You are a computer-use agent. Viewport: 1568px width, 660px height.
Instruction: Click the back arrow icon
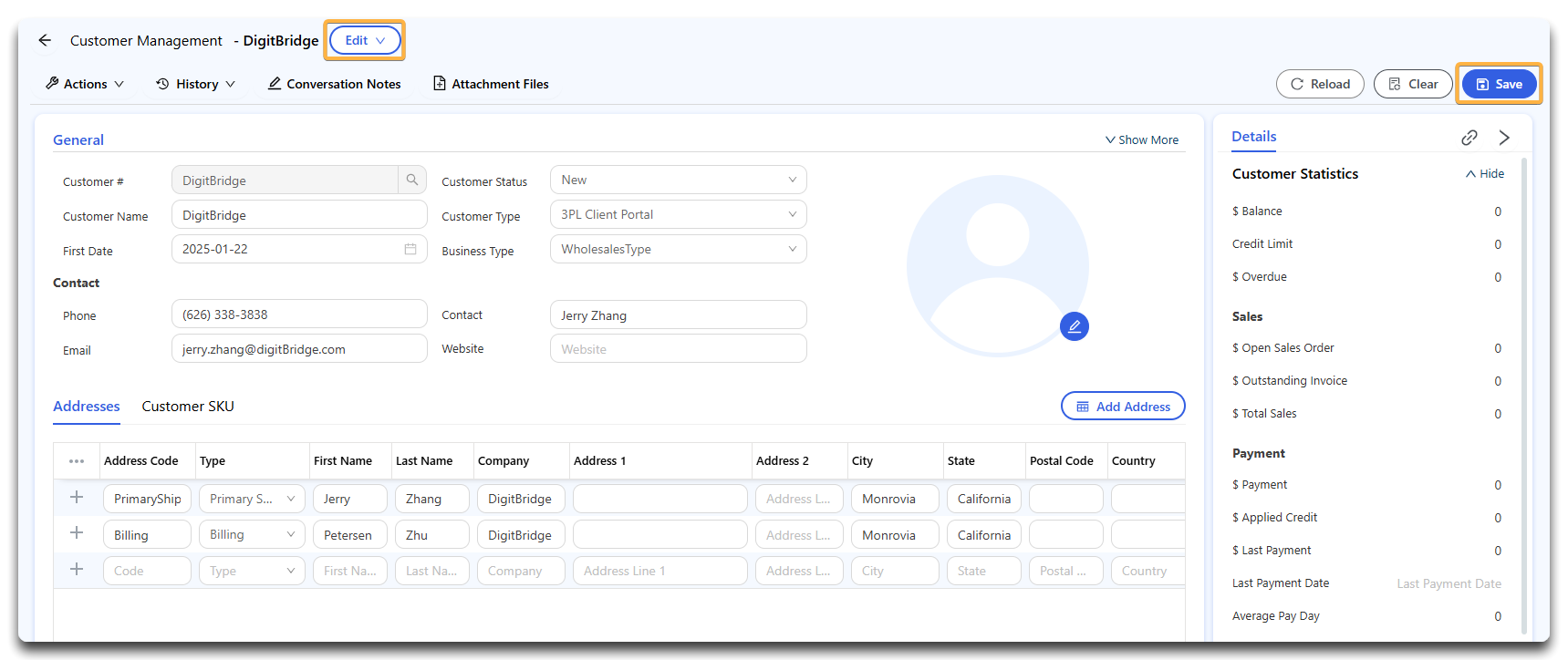coord(45,40)
